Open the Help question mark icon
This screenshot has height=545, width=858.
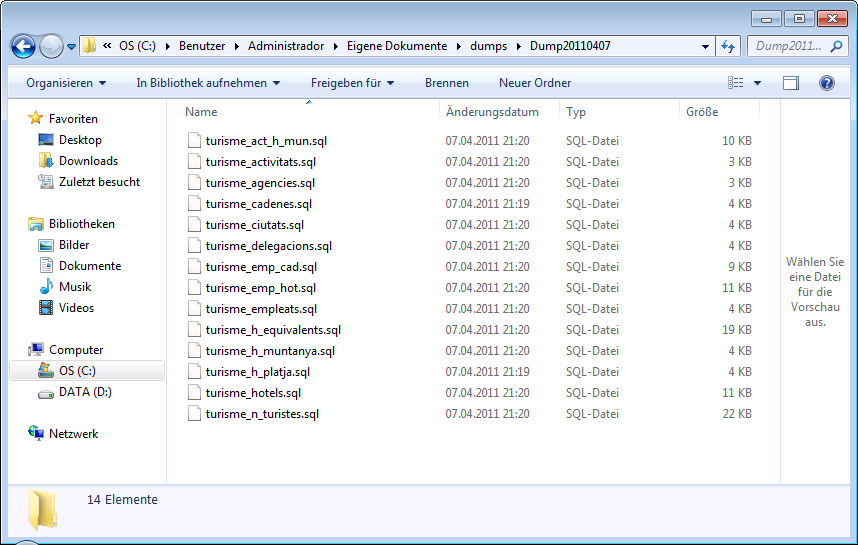[827, 83]
